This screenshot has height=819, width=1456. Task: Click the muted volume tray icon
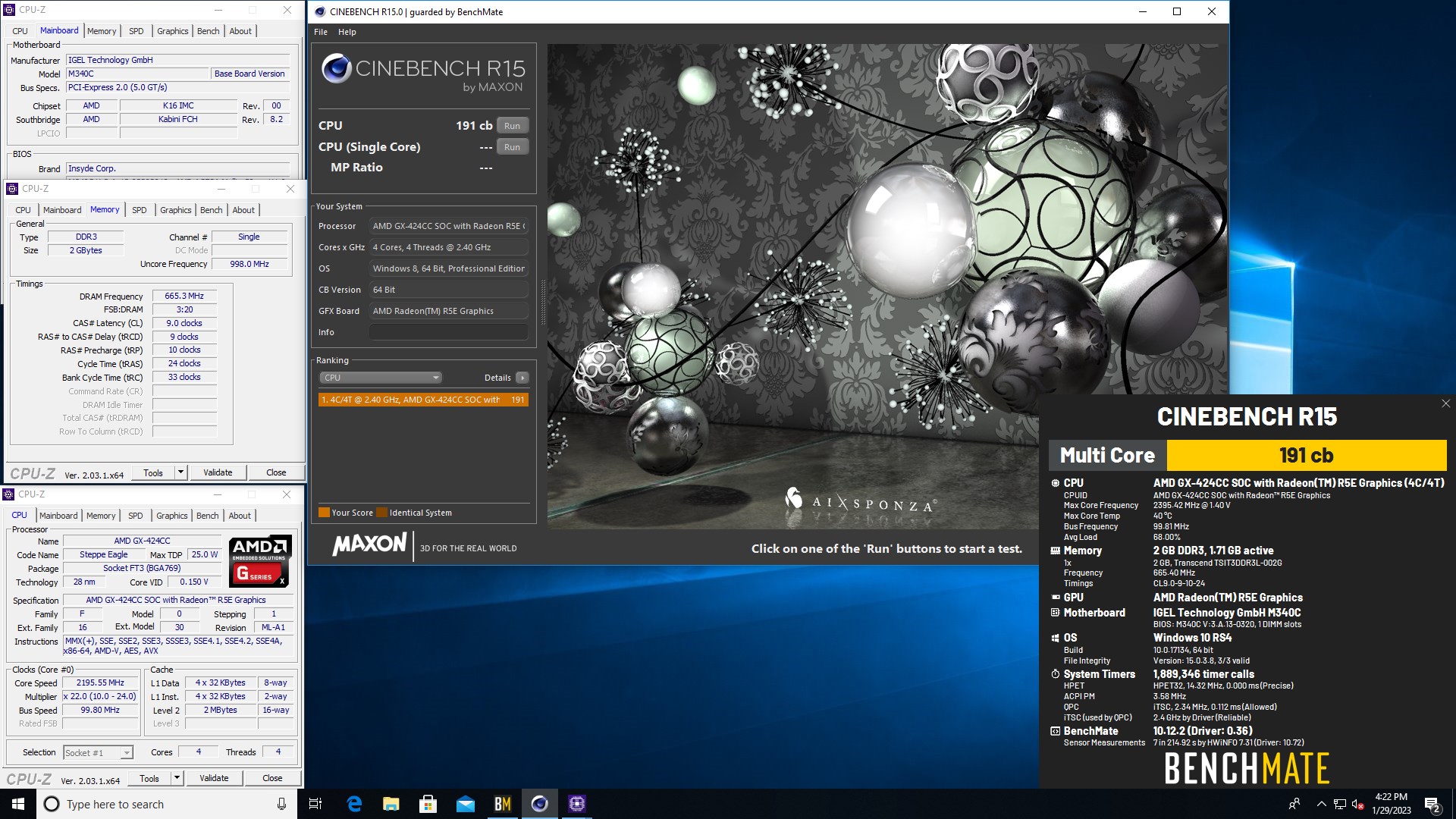[1358, 804]
